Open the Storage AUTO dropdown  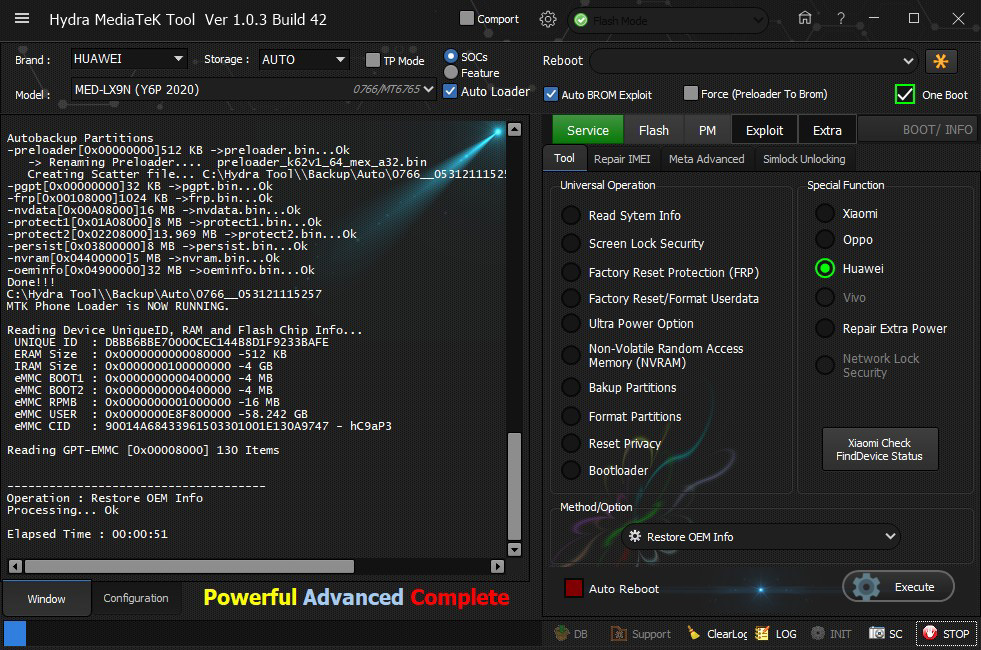304,60
